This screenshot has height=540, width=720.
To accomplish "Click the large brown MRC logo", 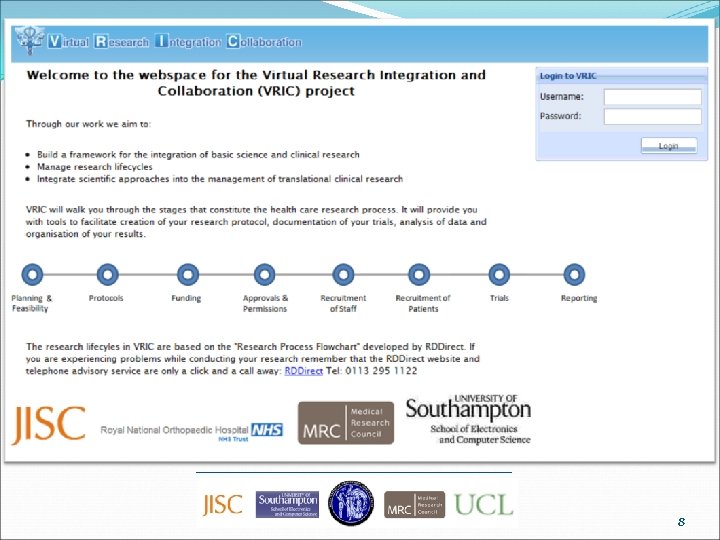I will 346,423.
